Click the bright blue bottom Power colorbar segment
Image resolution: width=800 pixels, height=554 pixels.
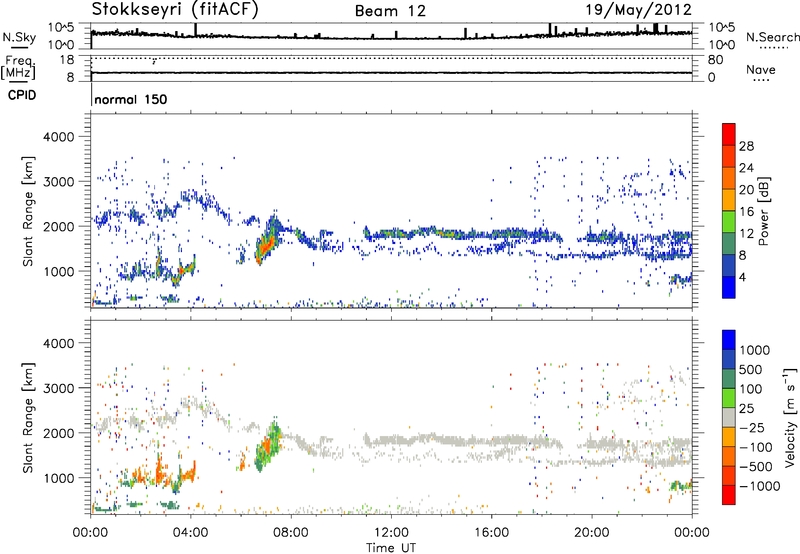click(x=729, y=287)
